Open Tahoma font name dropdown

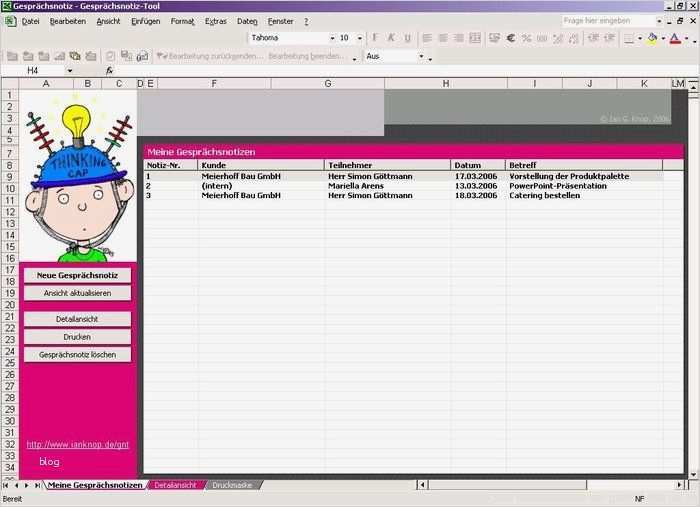332,38
